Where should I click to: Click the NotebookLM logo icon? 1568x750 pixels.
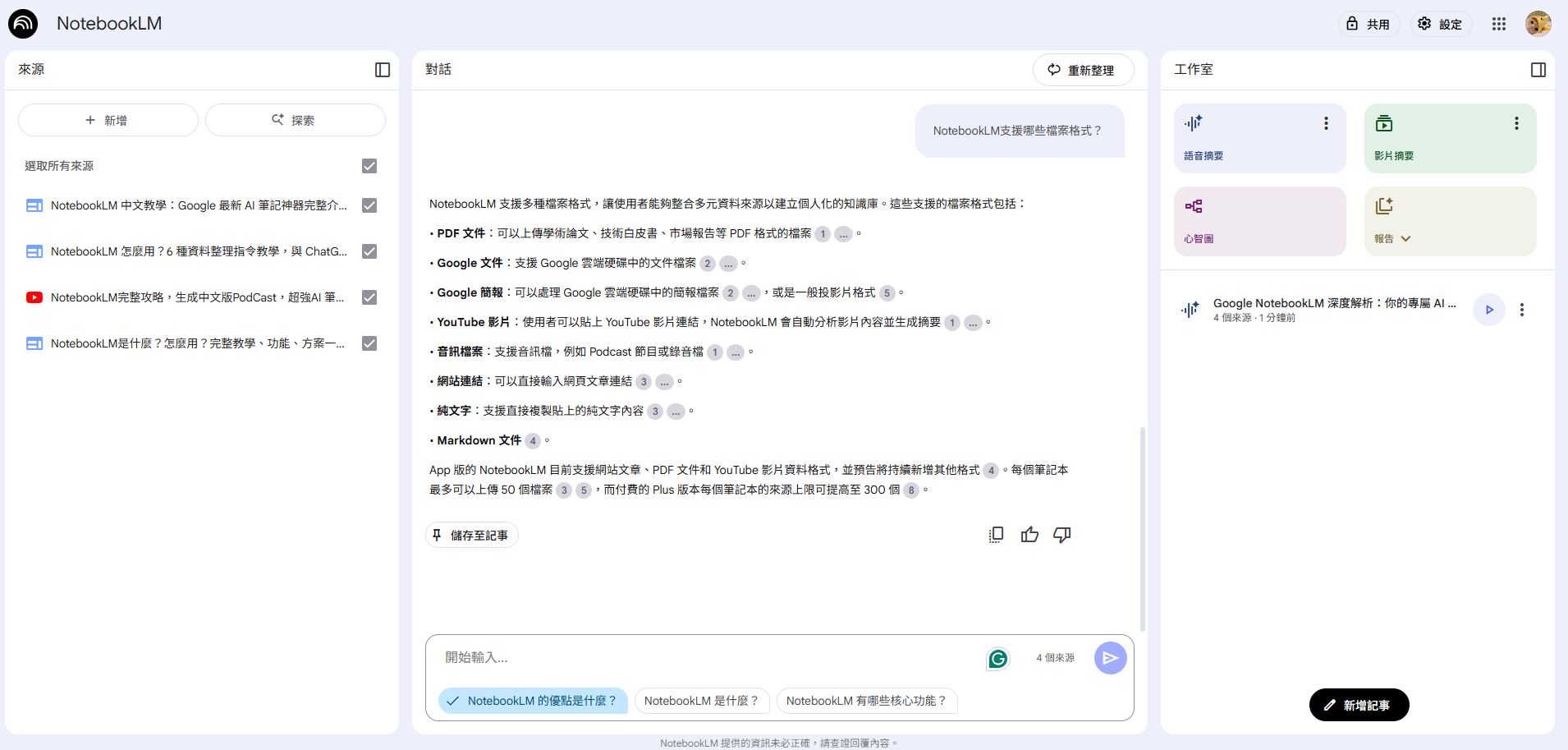click(x=23, y=24)
